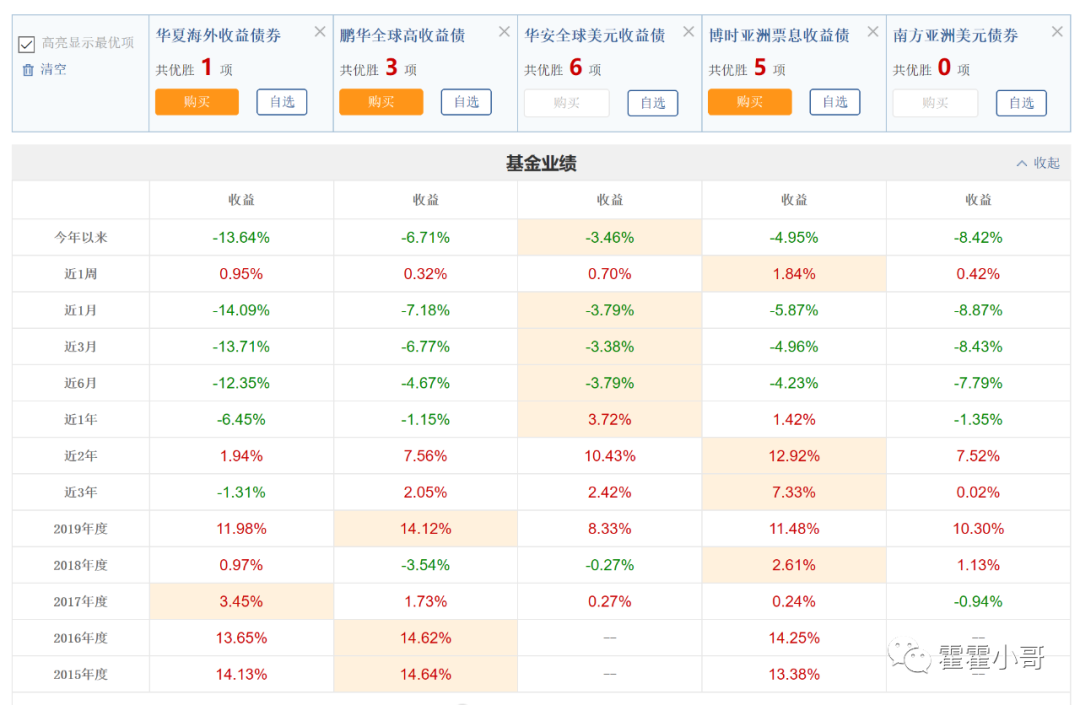Image resolution: width=1080 pixels, height=705 pixels.
Task: Remove 鹏华全球高收益债 from comparison
Action: [x=504, y=31]
